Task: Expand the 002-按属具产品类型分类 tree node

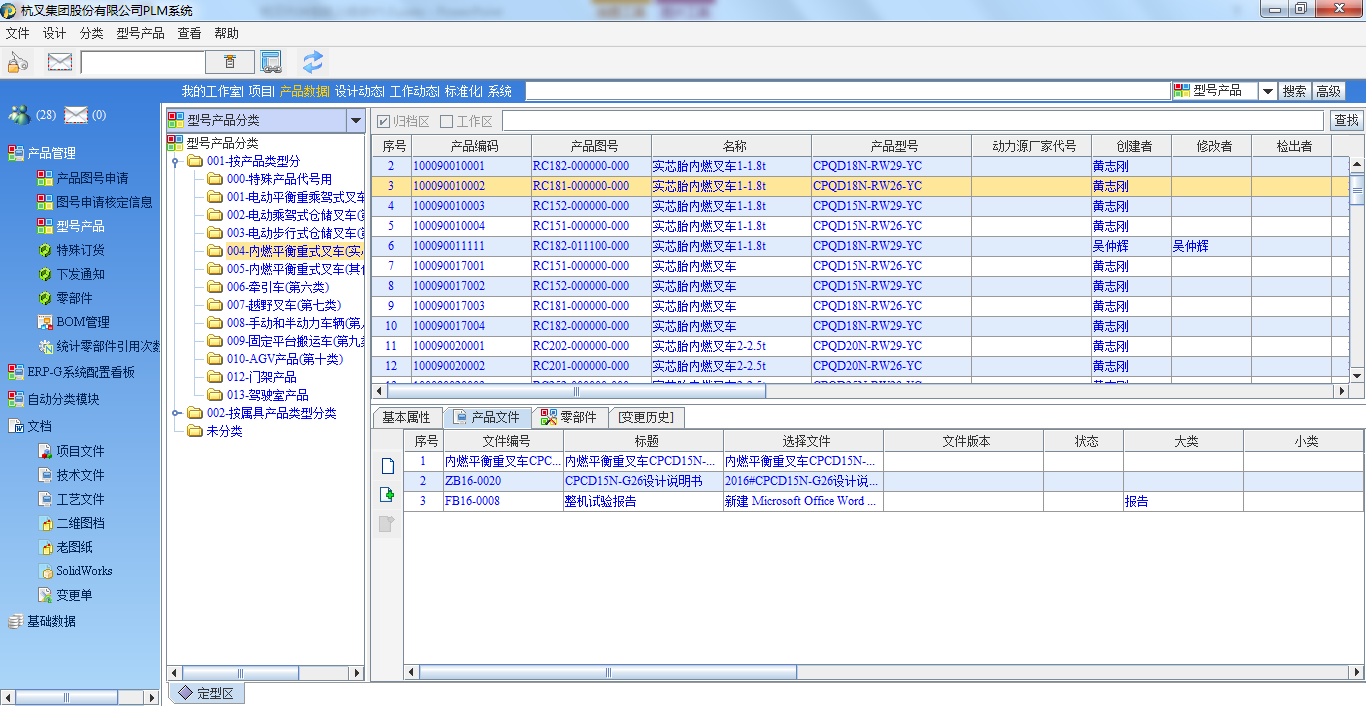Action: coord(176,413)
